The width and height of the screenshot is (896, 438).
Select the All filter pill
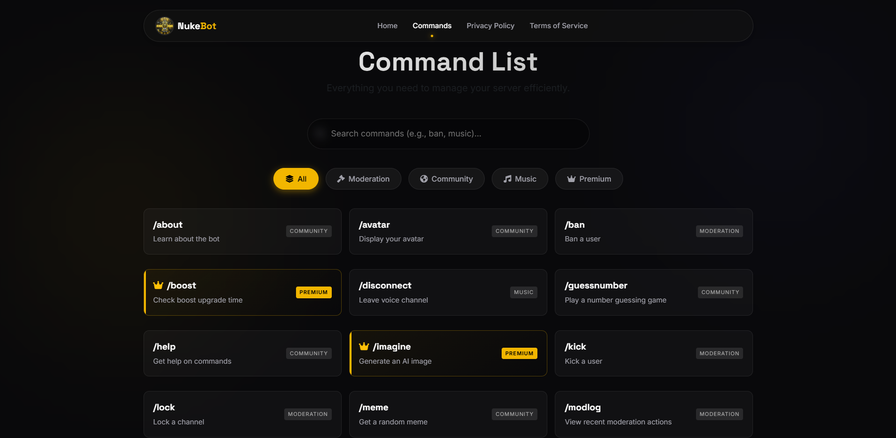point(296,179)
